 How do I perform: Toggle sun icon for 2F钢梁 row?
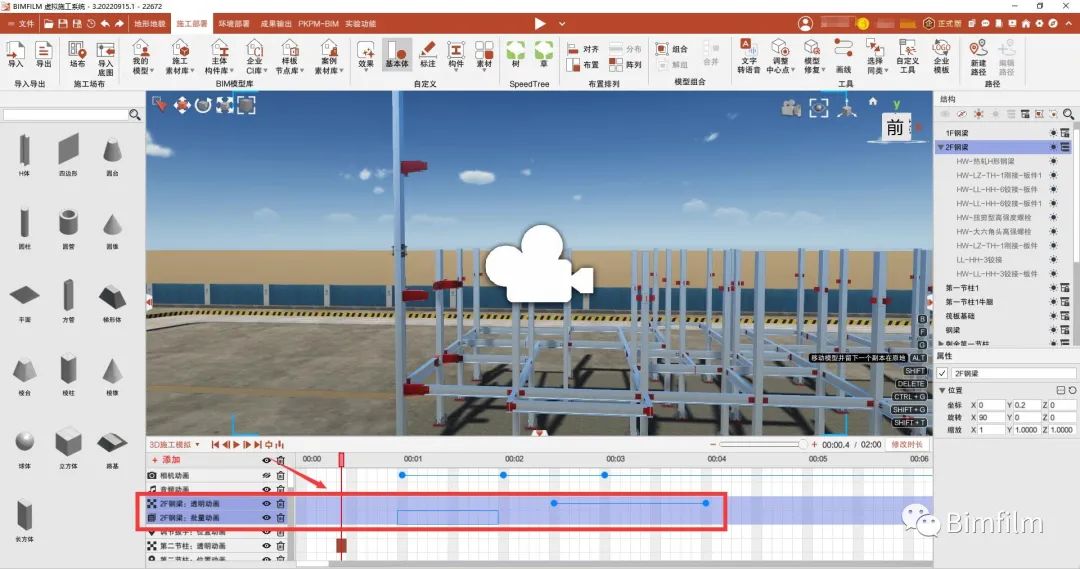[x=1053, y=147]
